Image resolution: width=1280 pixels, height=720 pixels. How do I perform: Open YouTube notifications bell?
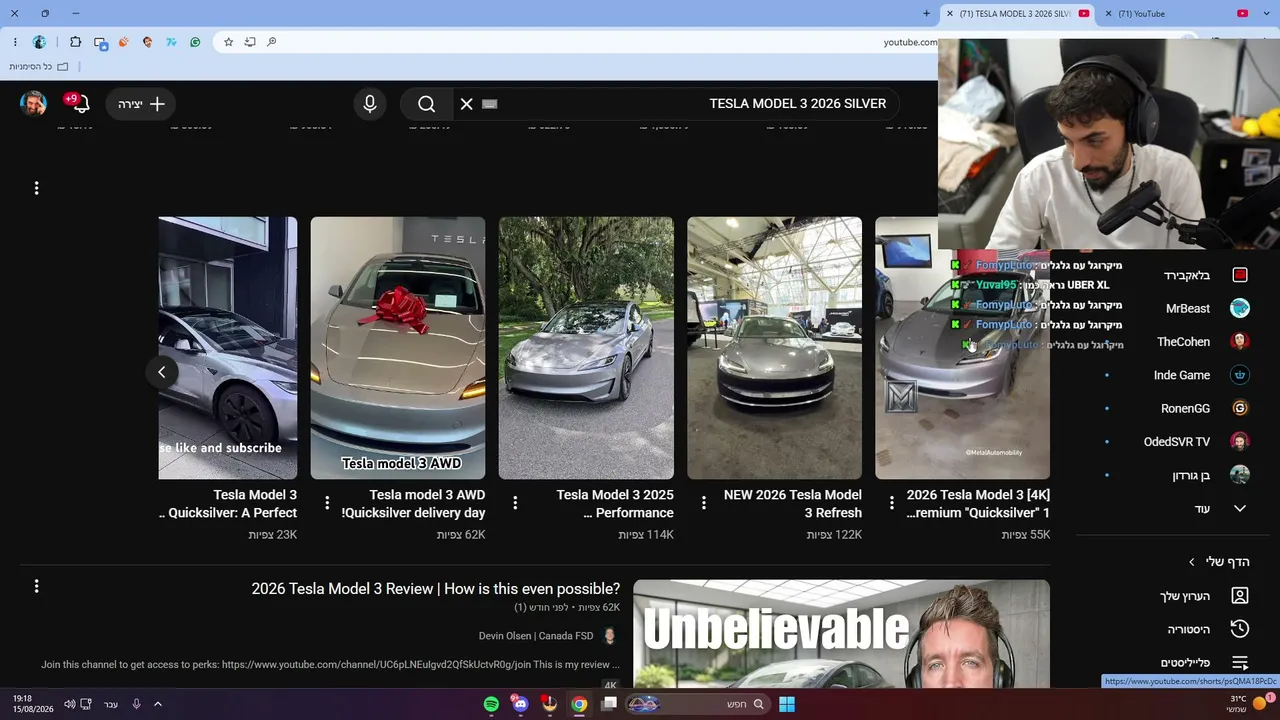point(80,103)
